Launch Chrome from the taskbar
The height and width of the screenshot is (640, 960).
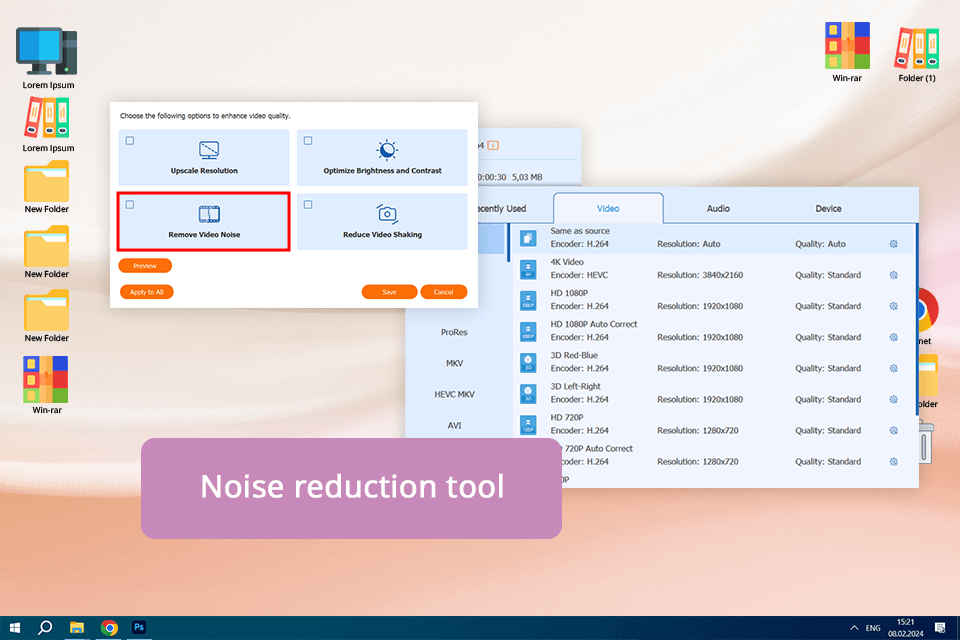(x=109, y=628)
